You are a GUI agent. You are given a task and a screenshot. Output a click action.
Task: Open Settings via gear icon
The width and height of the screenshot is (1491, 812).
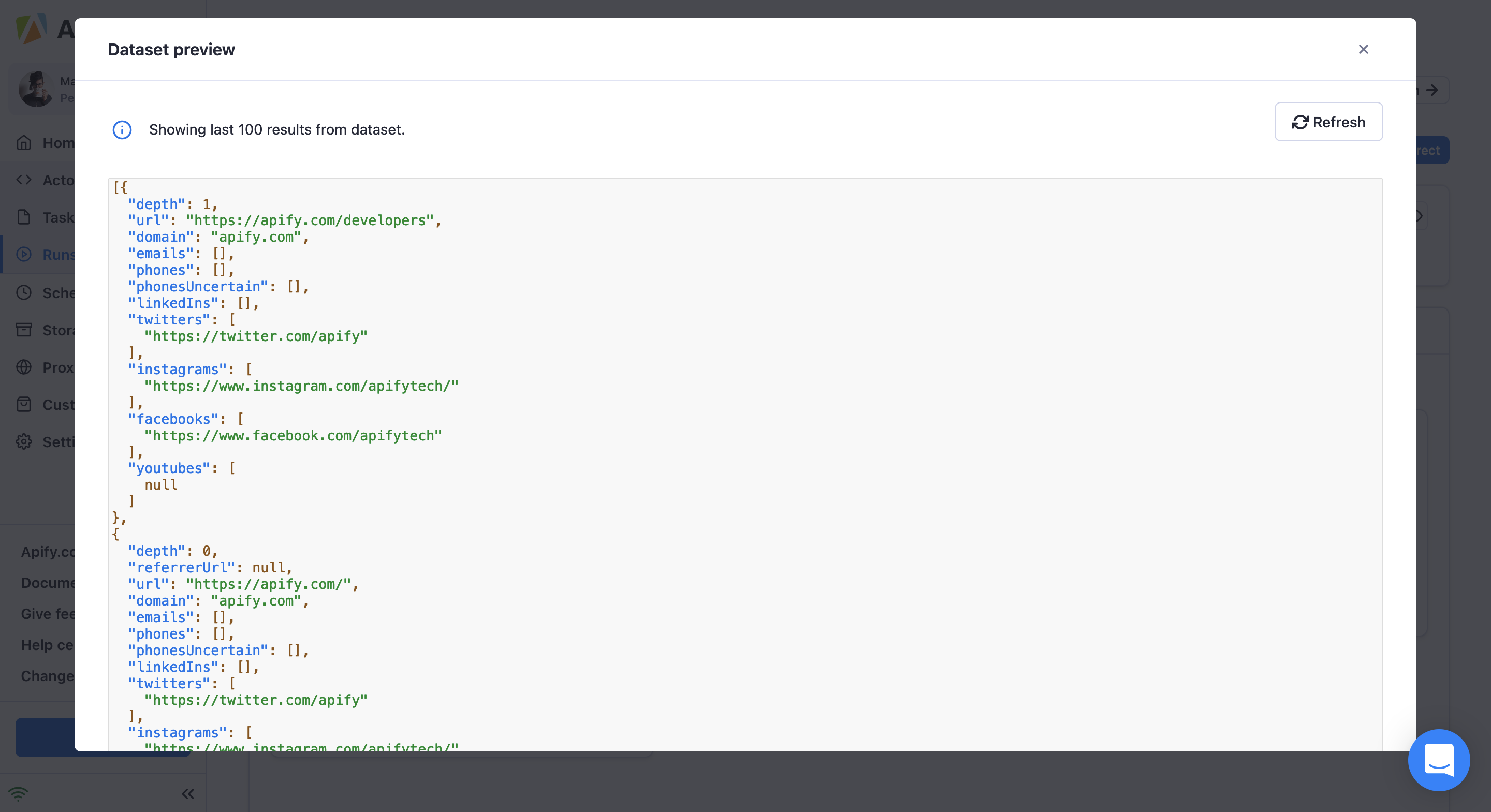[x=24, y=441]
